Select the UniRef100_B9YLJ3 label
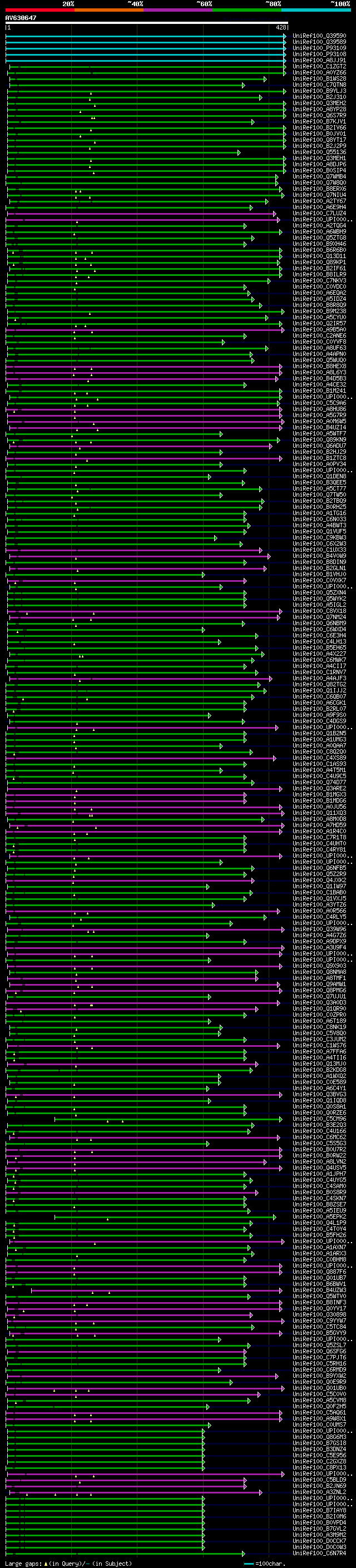Image resolution: width=356 pixels, height=1568 pixels. pyautogui.click(x=319, y=91)
